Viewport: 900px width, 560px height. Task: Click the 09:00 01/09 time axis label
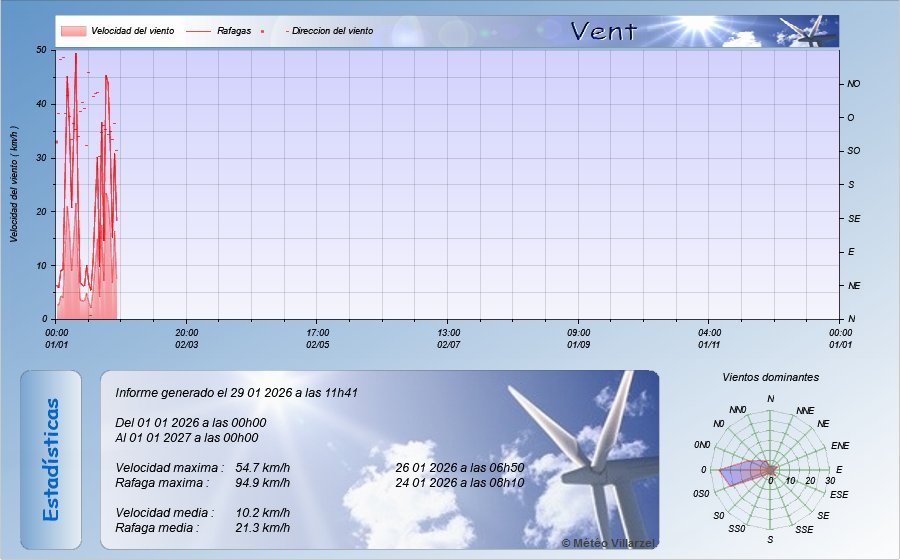tap(579, 338)
